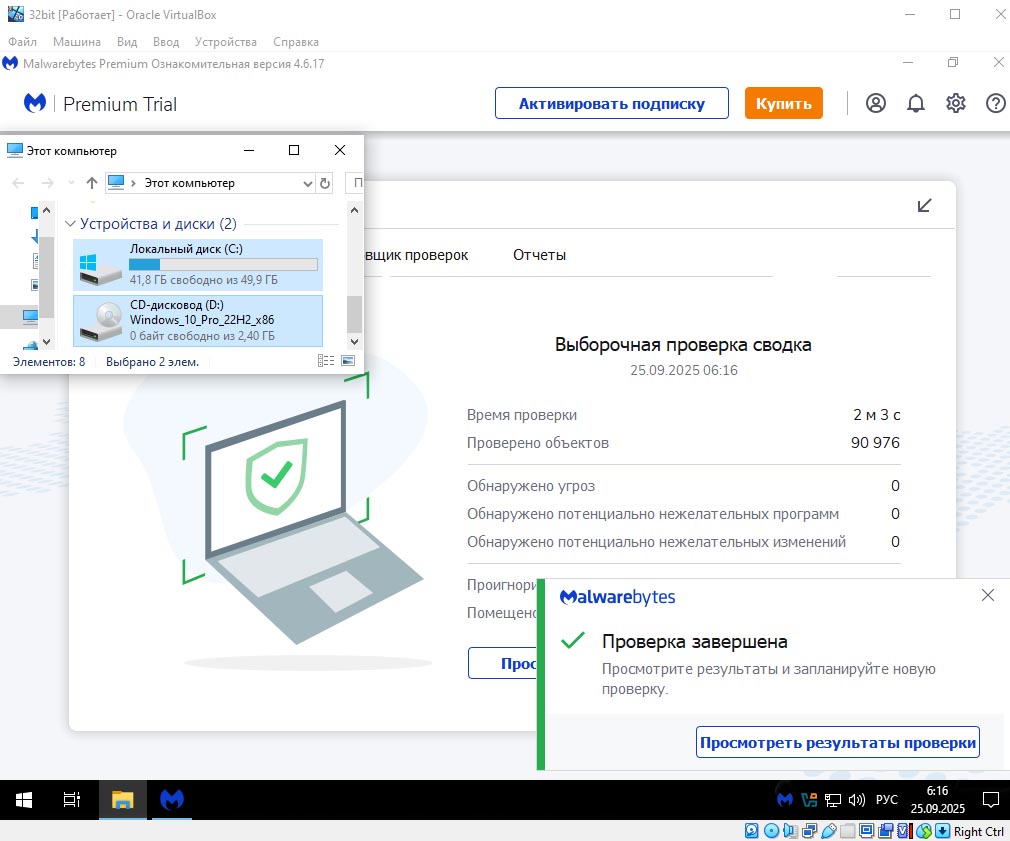The height and width of the screenshot is (841, 1010).
Task: Click Malwarebytes taskbar icon
Action: [x=172, y=800]
